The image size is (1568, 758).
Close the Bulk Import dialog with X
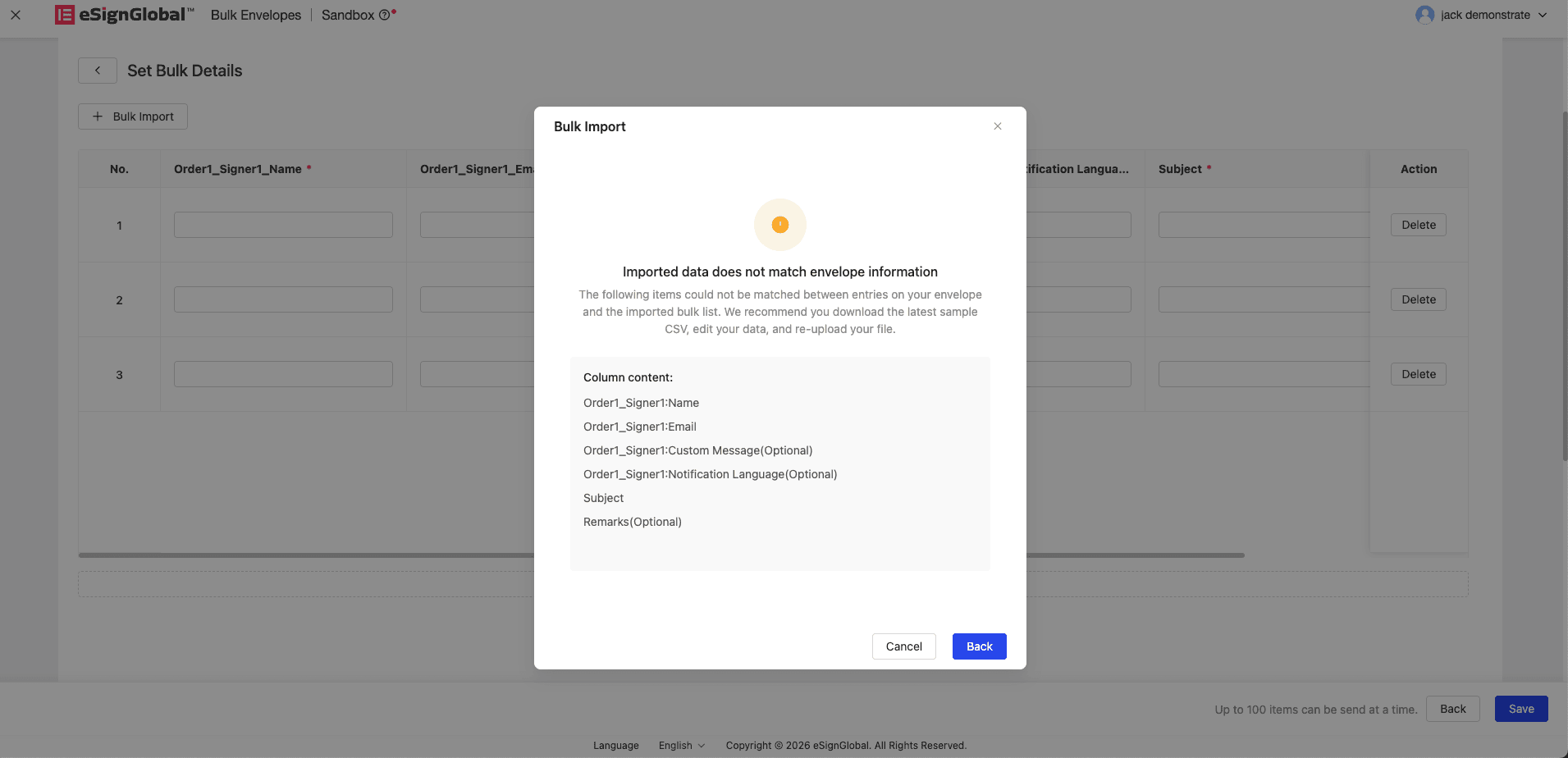[x=998, y=126]
